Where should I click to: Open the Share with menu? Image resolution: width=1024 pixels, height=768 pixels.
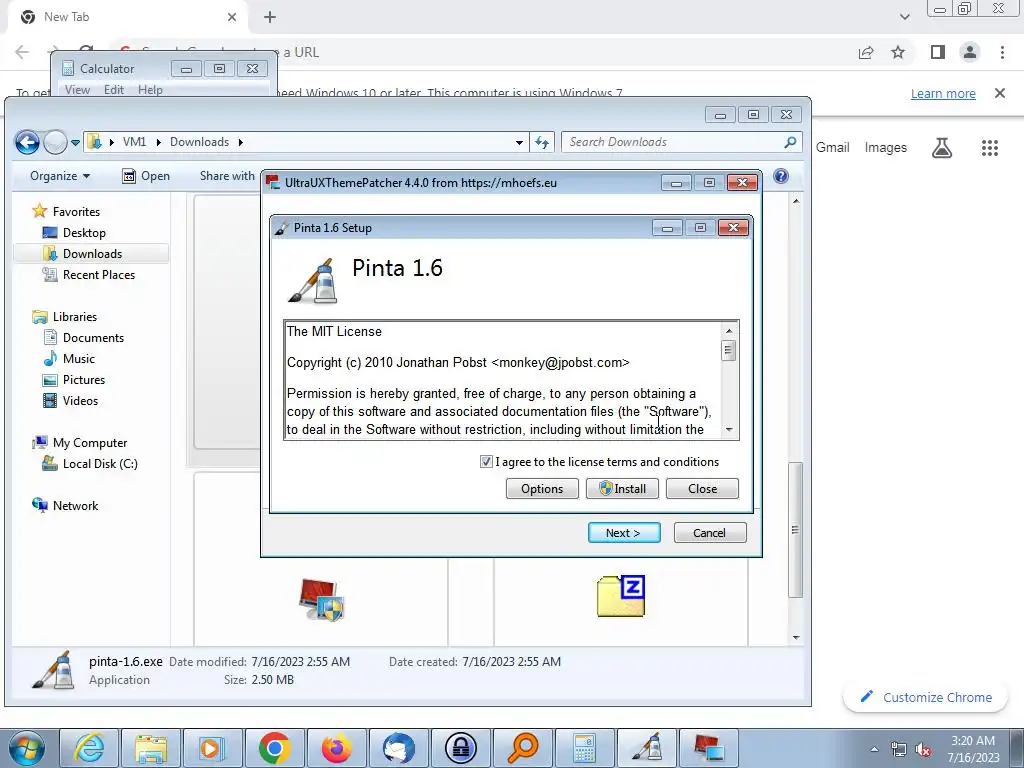(227, 176)
